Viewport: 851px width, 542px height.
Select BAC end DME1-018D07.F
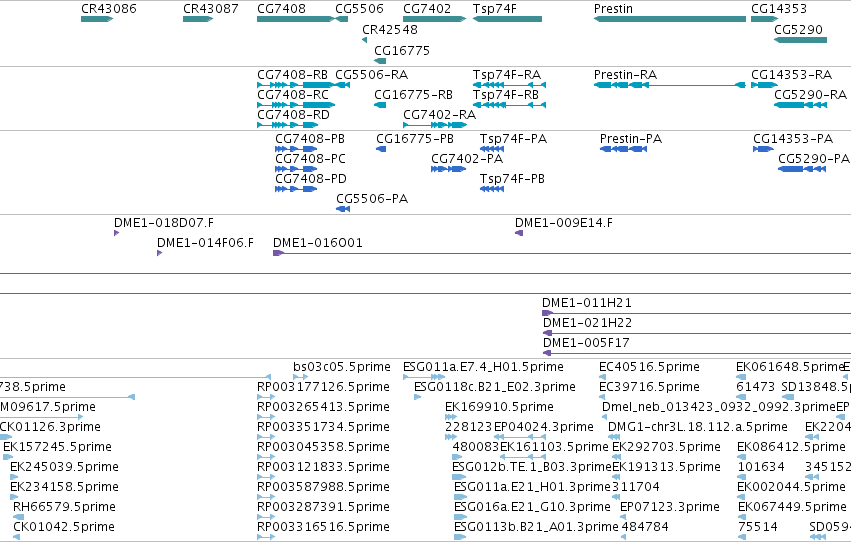tap(117, 233)
